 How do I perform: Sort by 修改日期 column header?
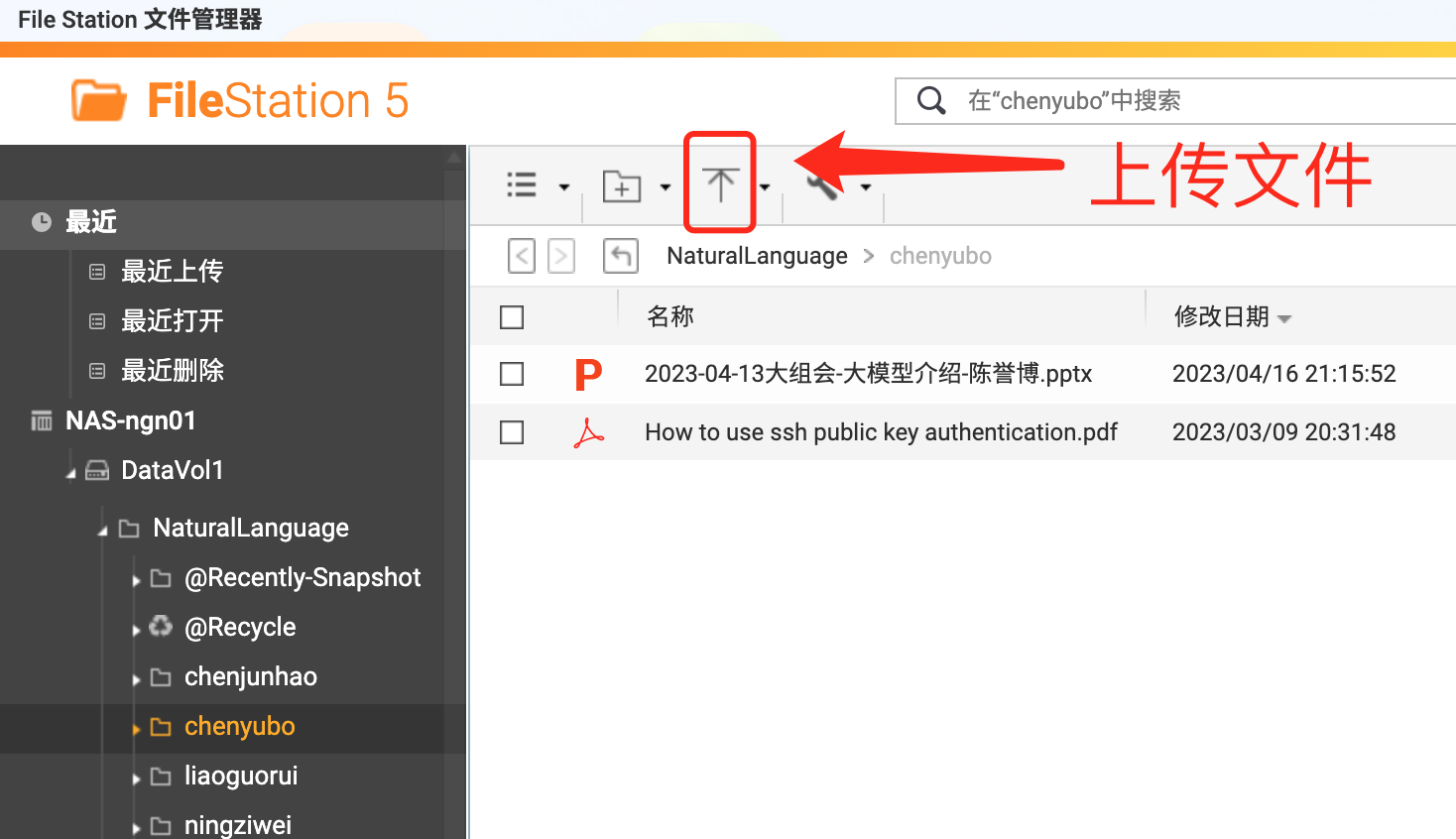pyautogui.click(x=1222, y=316)
